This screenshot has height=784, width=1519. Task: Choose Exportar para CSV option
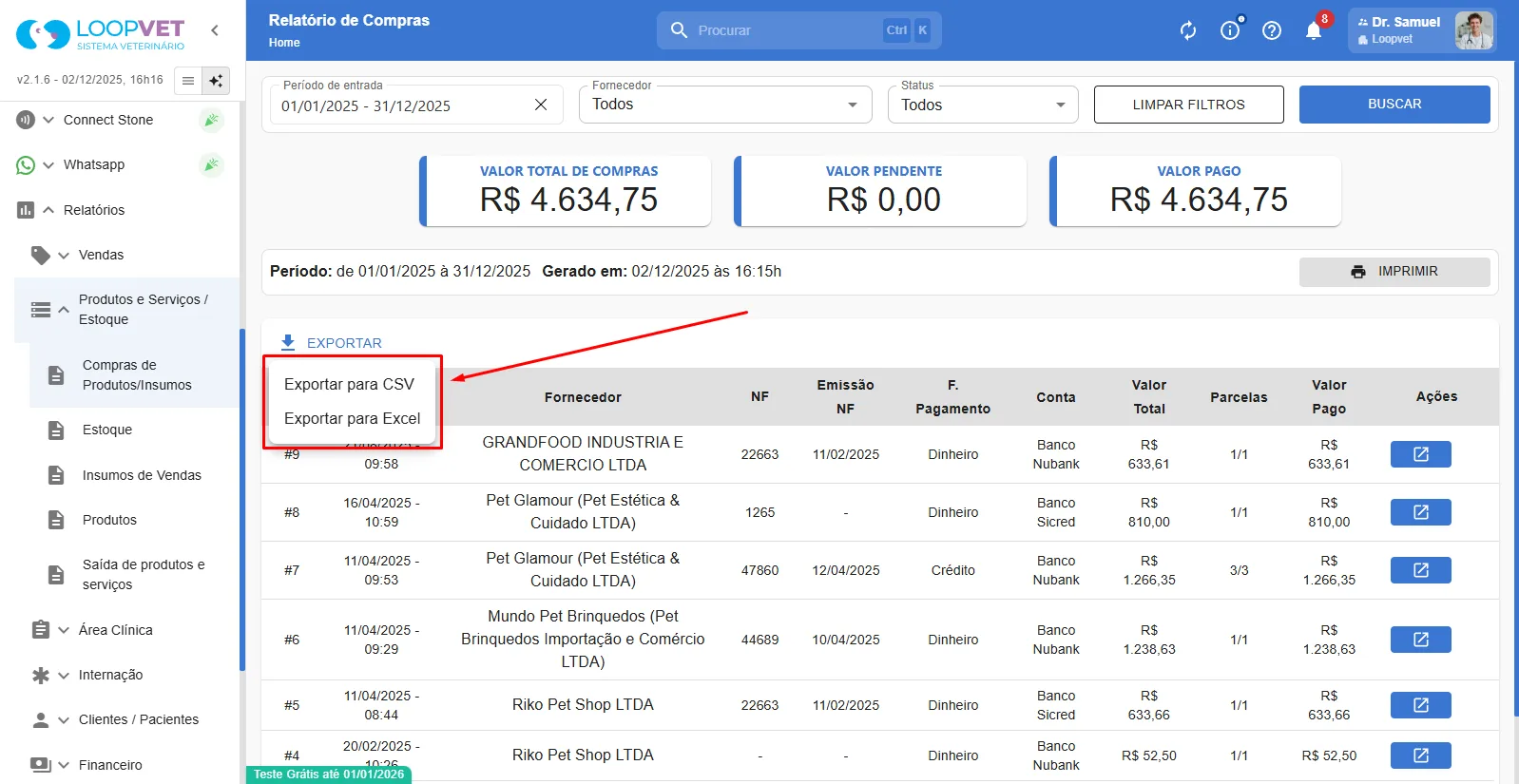349,384
